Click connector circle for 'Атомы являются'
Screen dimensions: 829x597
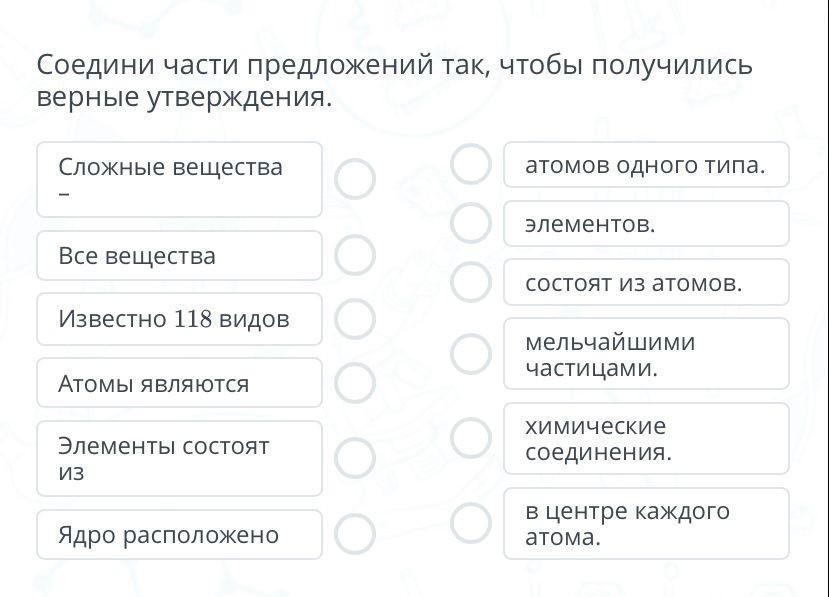coord(355,383)
